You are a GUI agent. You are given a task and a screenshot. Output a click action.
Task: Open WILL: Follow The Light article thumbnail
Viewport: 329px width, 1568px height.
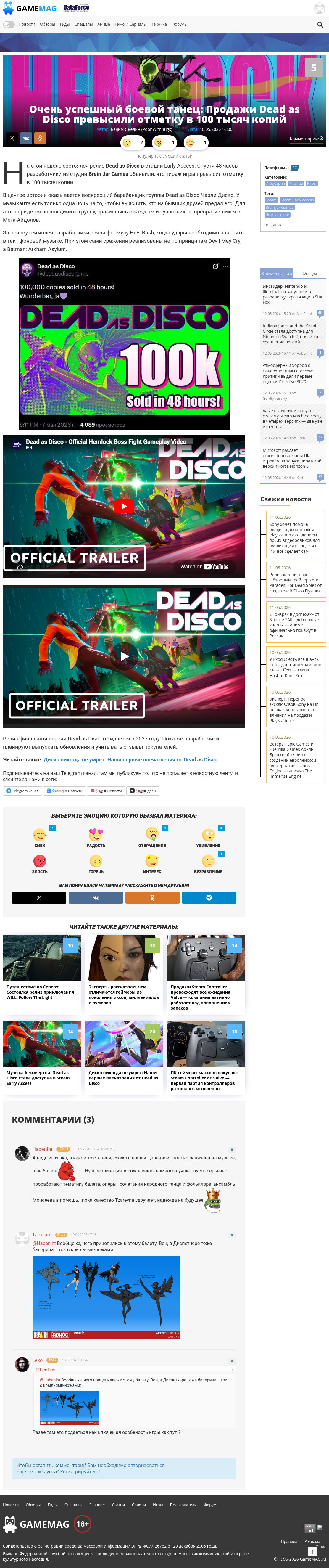pos(42,957)
